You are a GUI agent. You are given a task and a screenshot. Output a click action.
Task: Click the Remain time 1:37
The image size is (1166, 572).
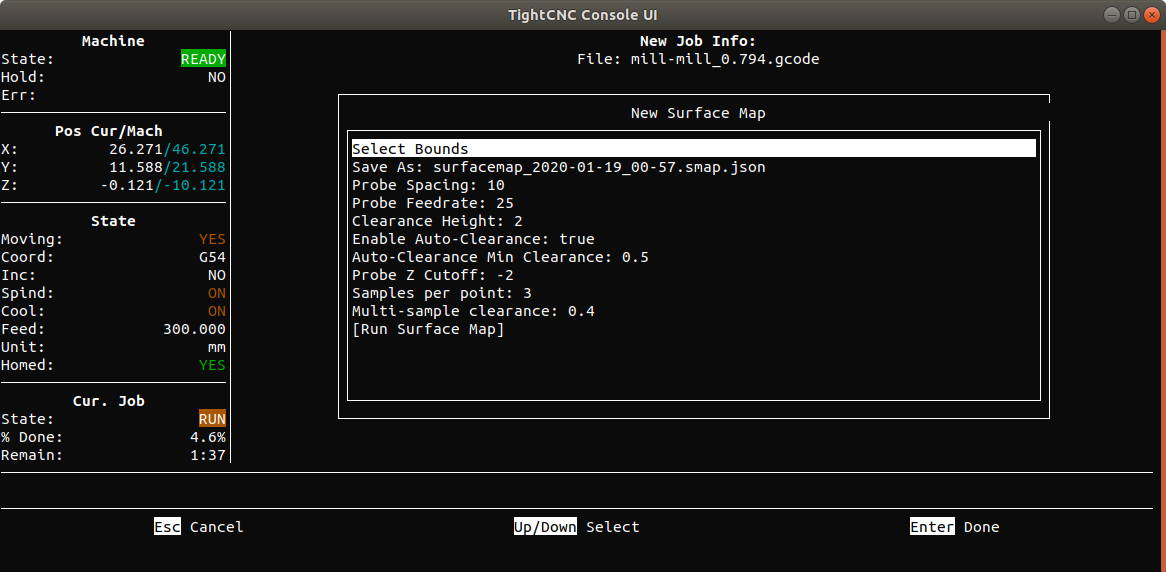208,455
